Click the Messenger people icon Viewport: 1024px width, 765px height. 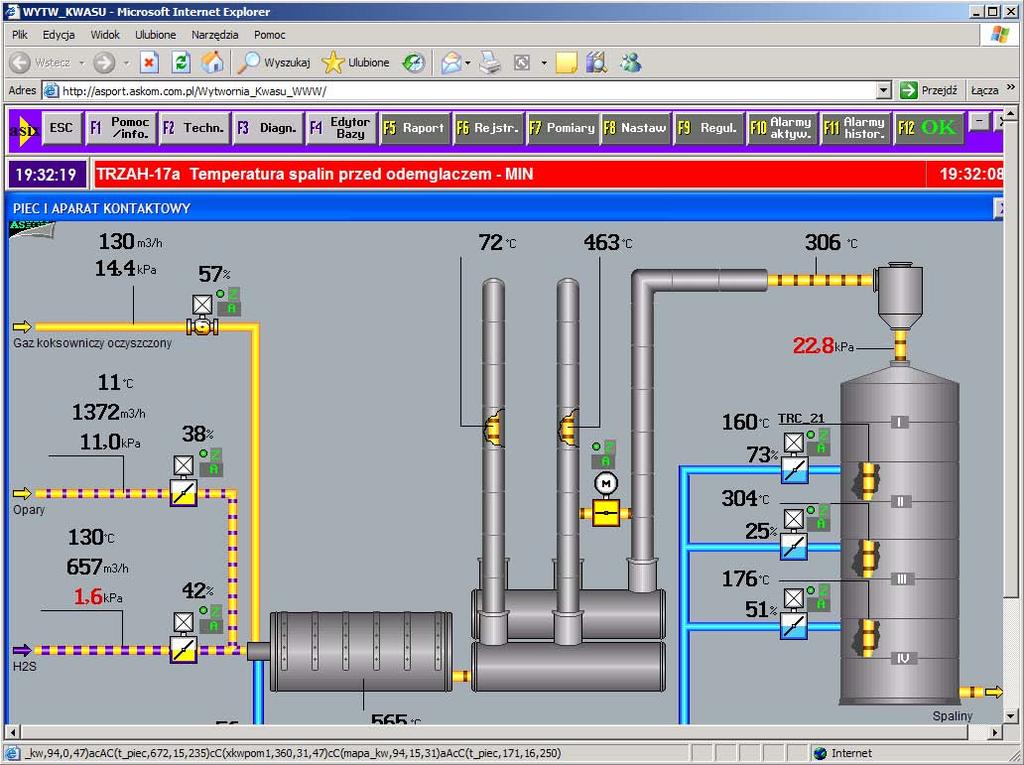click(631, 63)
